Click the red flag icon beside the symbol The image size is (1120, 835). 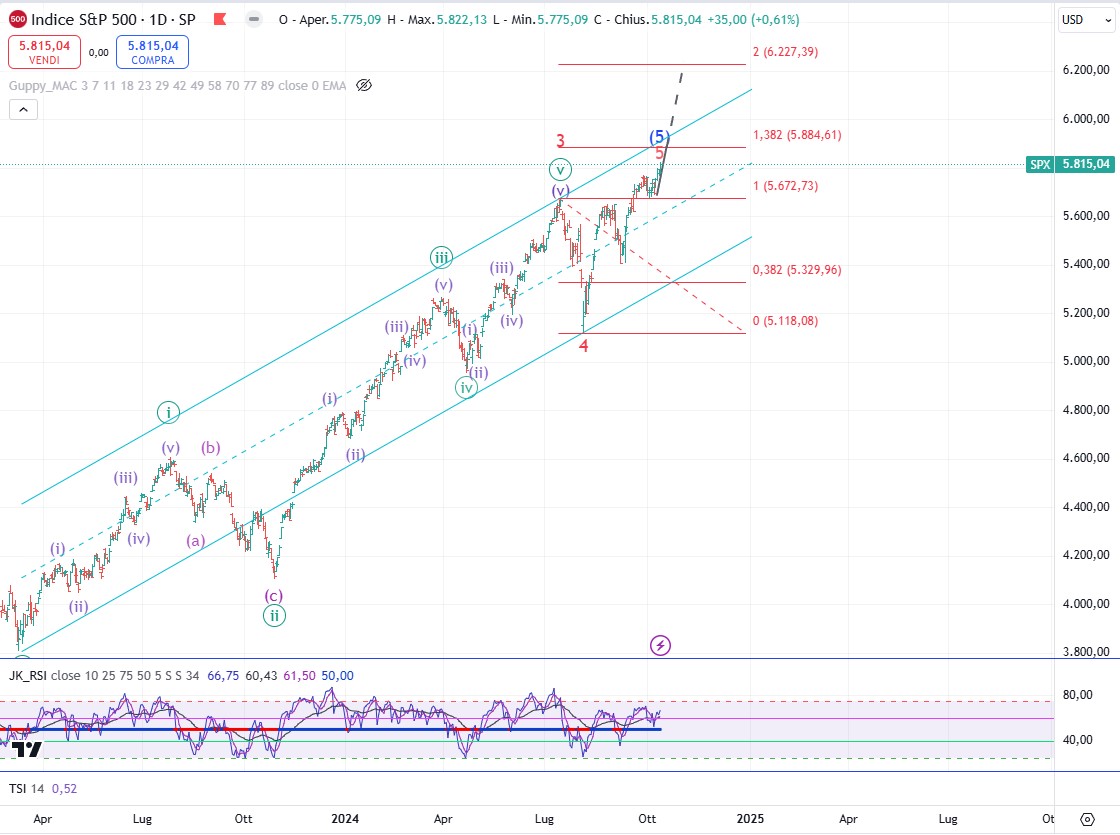coord(220,19)
